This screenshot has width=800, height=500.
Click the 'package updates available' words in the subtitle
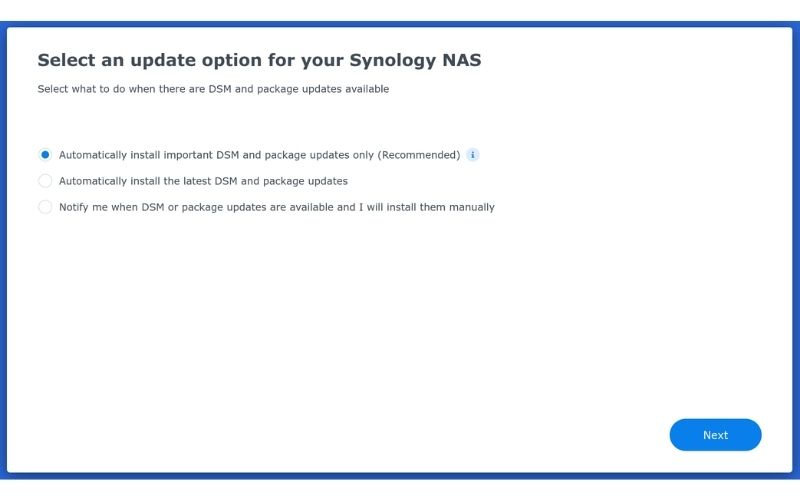coord(323,89)
